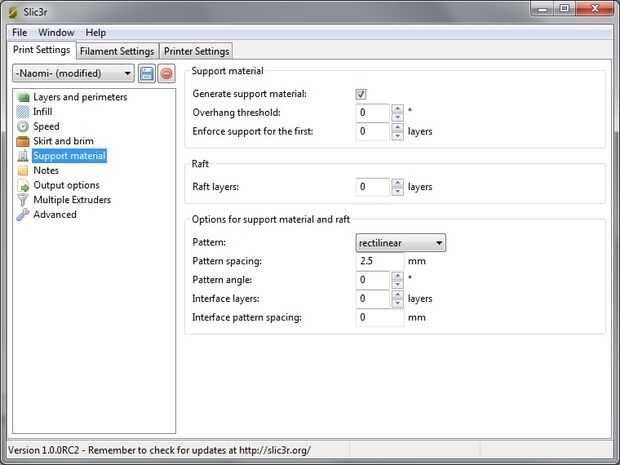Click the Raft layers input field

(373, 187)
